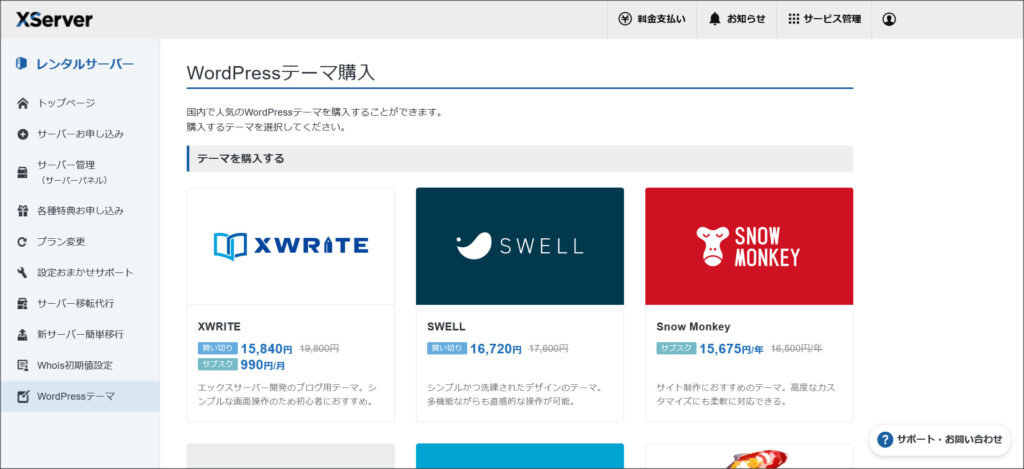1024x469 pixels.
Task: Click the SWELL logo thumbnail
Action: click(x=520, y=246)
